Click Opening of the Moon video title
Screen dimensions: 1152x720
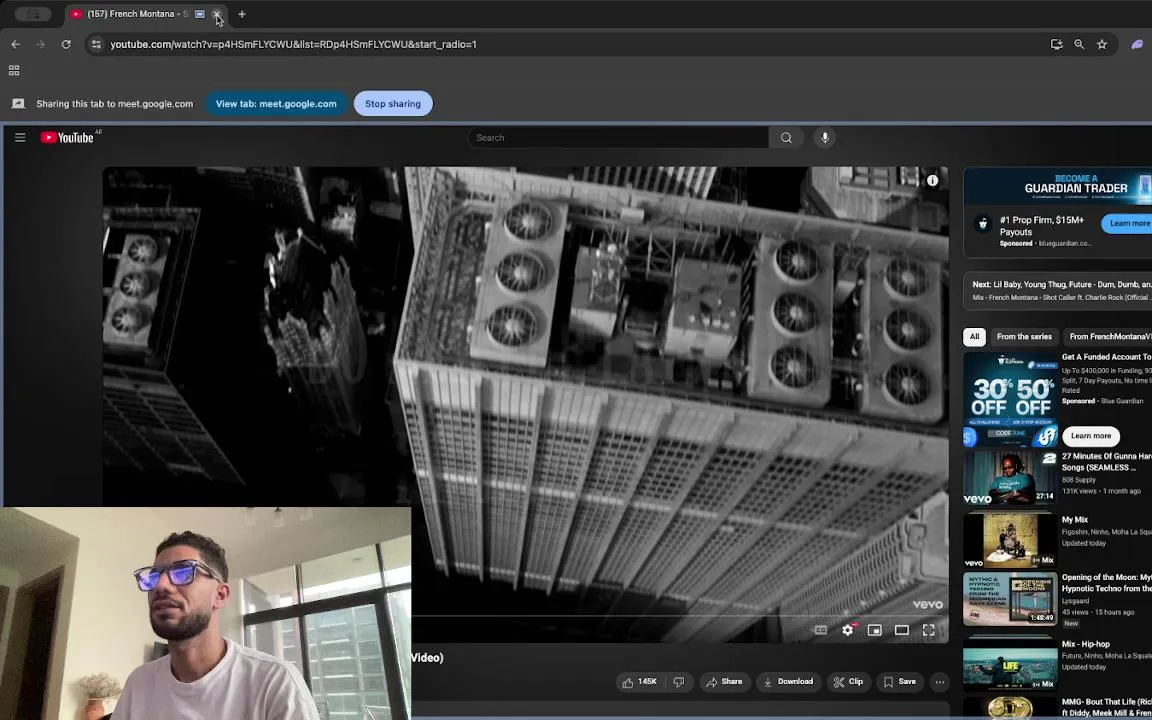coord(1106,583)
